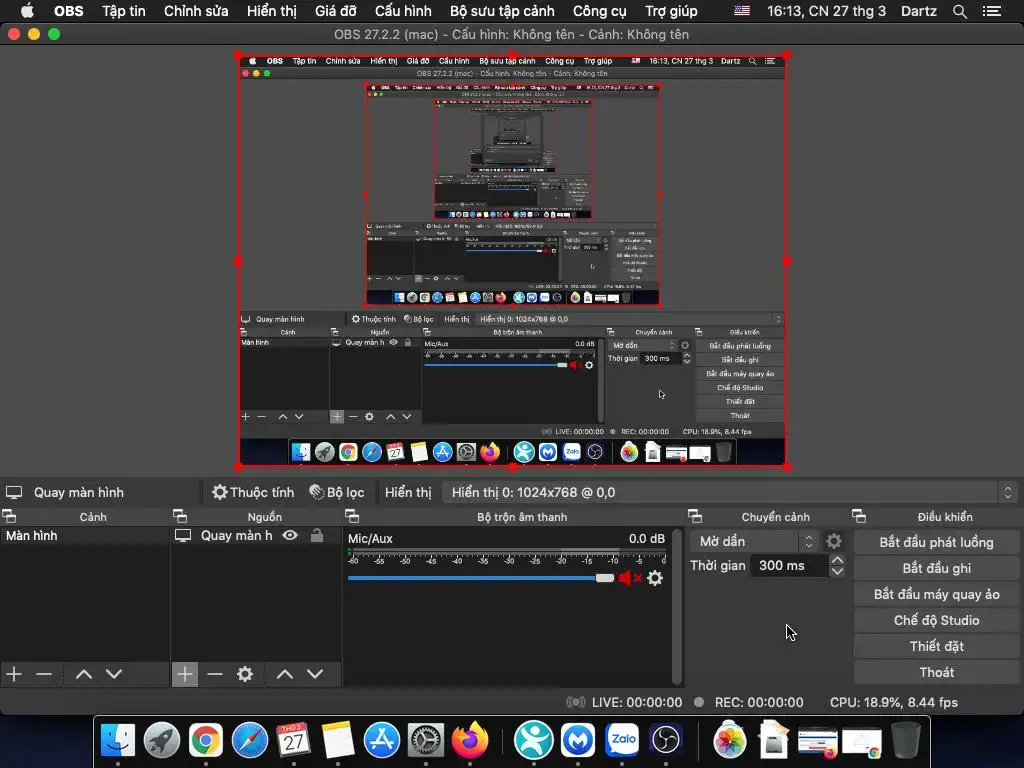Remove selected scene with minus button
Image resolution: width=1024 pixels, height=768 pixels.
point(44,674)
